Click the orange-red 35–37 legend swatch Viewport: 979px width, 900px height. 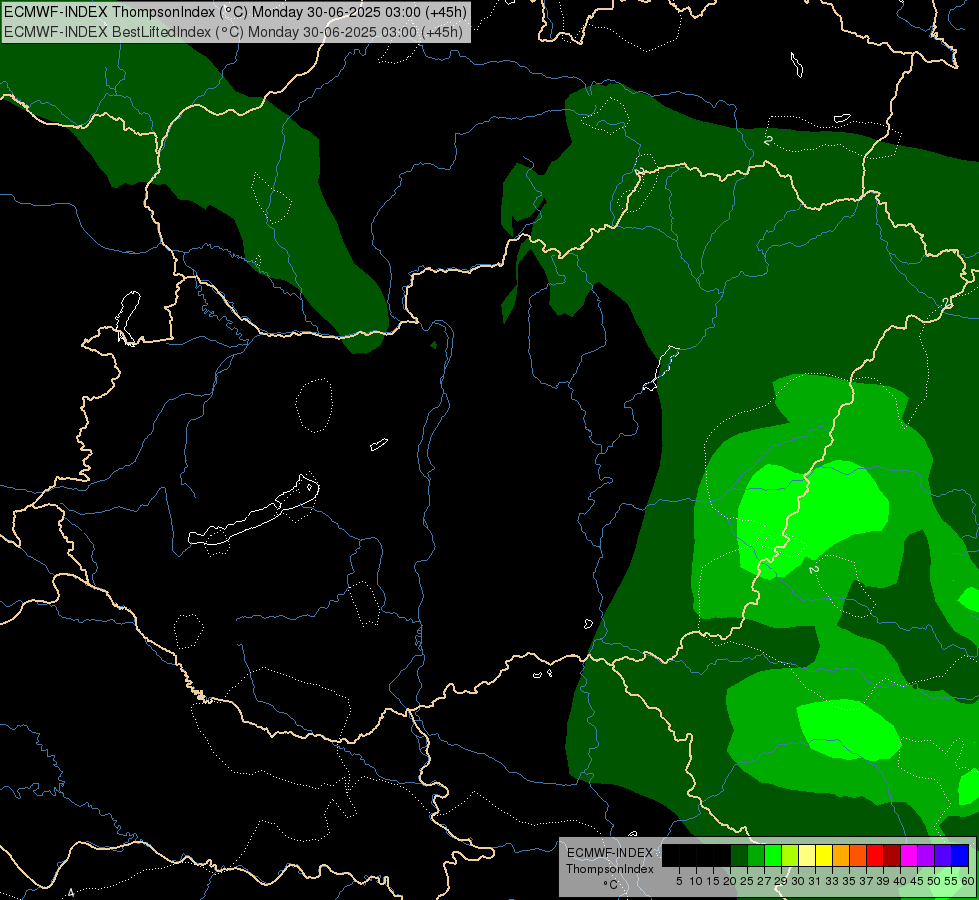tap(858, 855)
